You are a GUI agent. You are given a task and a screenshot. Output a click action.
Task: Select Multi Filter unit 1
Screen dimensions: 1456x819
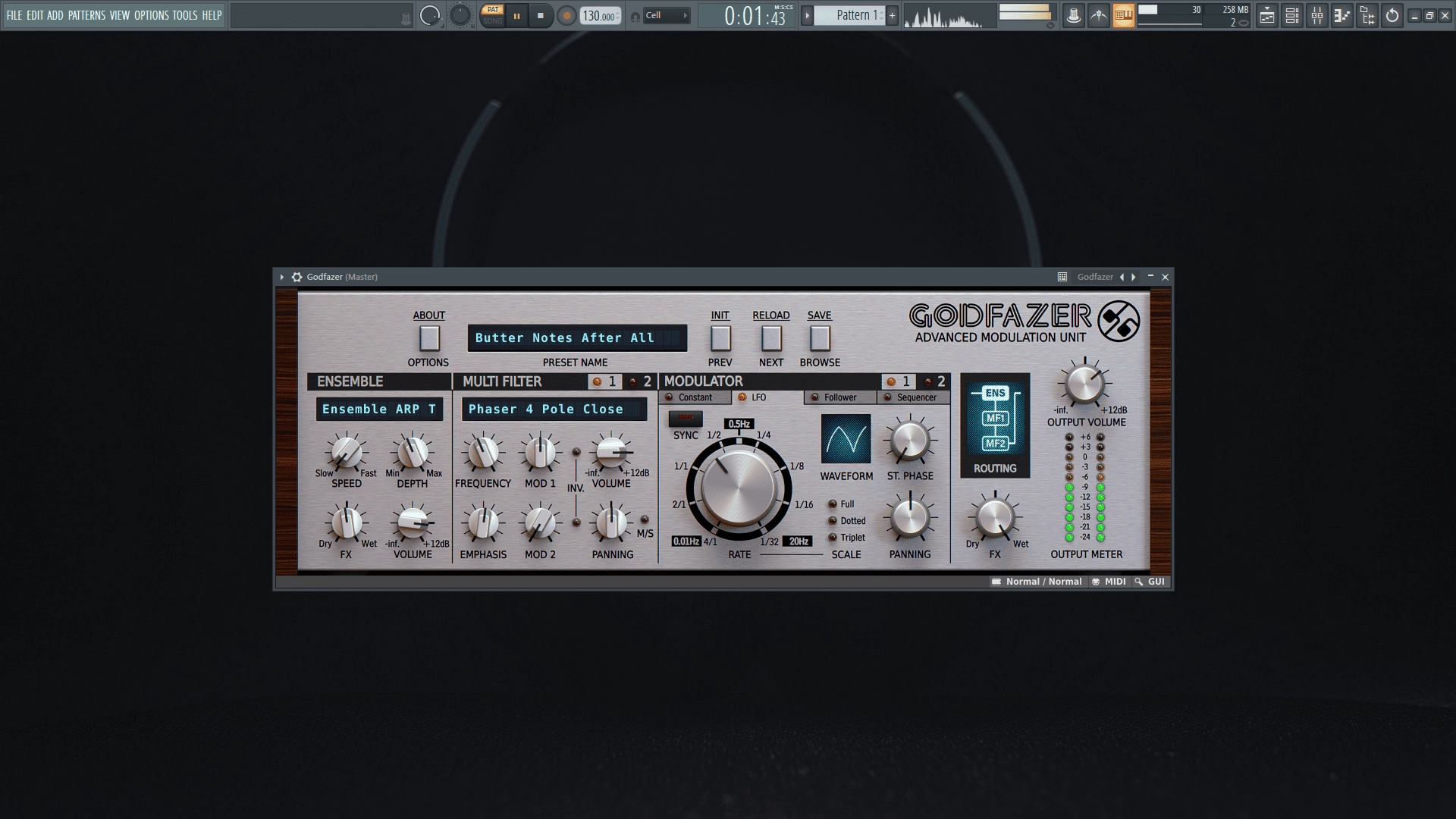tap(604, 381)
